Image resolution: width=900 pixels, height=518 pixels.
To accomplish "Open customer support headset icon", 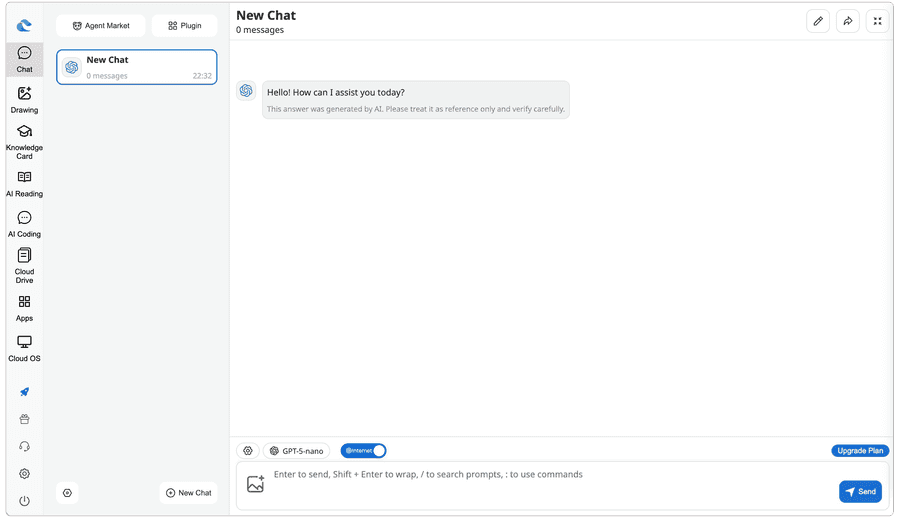I will pos(24,446).
